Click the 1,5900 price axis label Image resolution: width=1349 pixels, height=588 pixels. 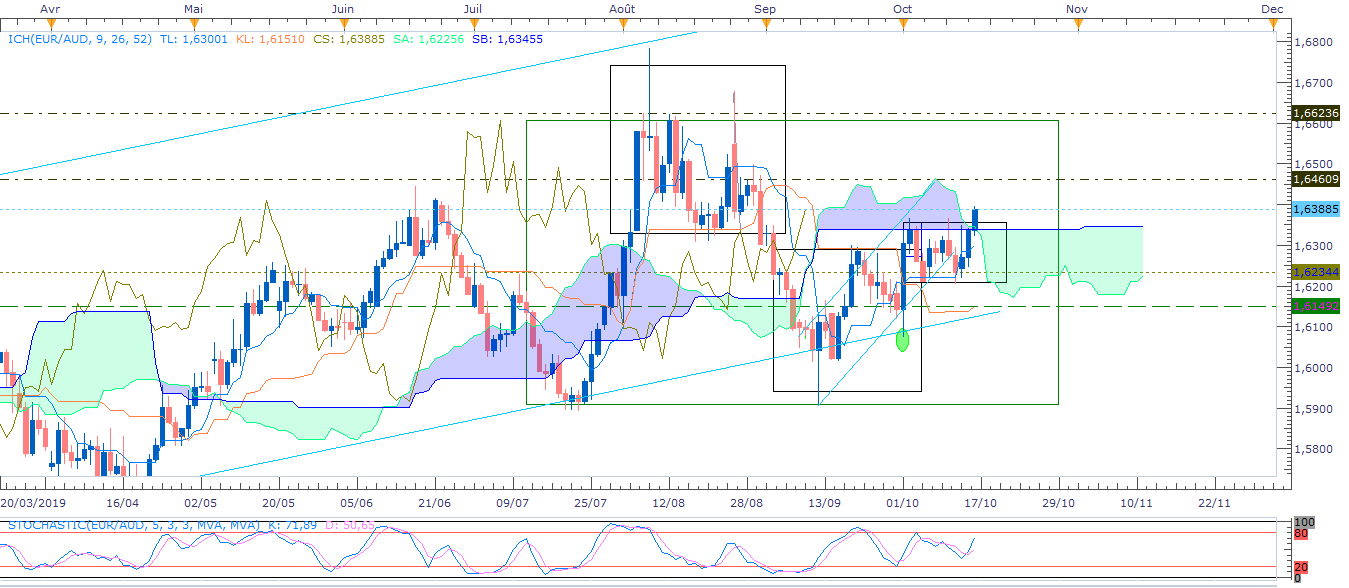pos(1313,409)
